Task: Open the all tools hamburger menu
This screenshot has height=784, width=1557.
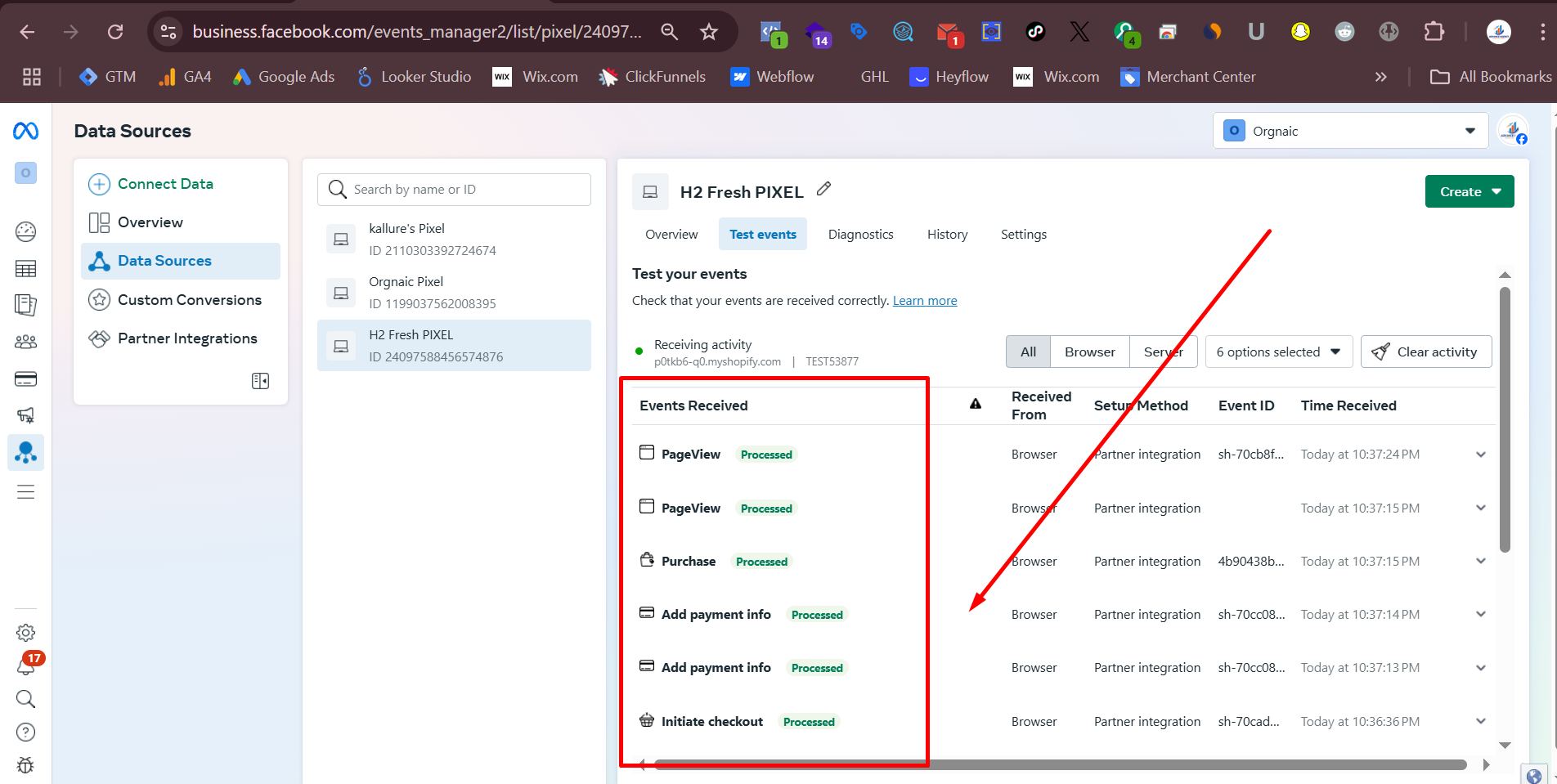Action: coord(26,492)
